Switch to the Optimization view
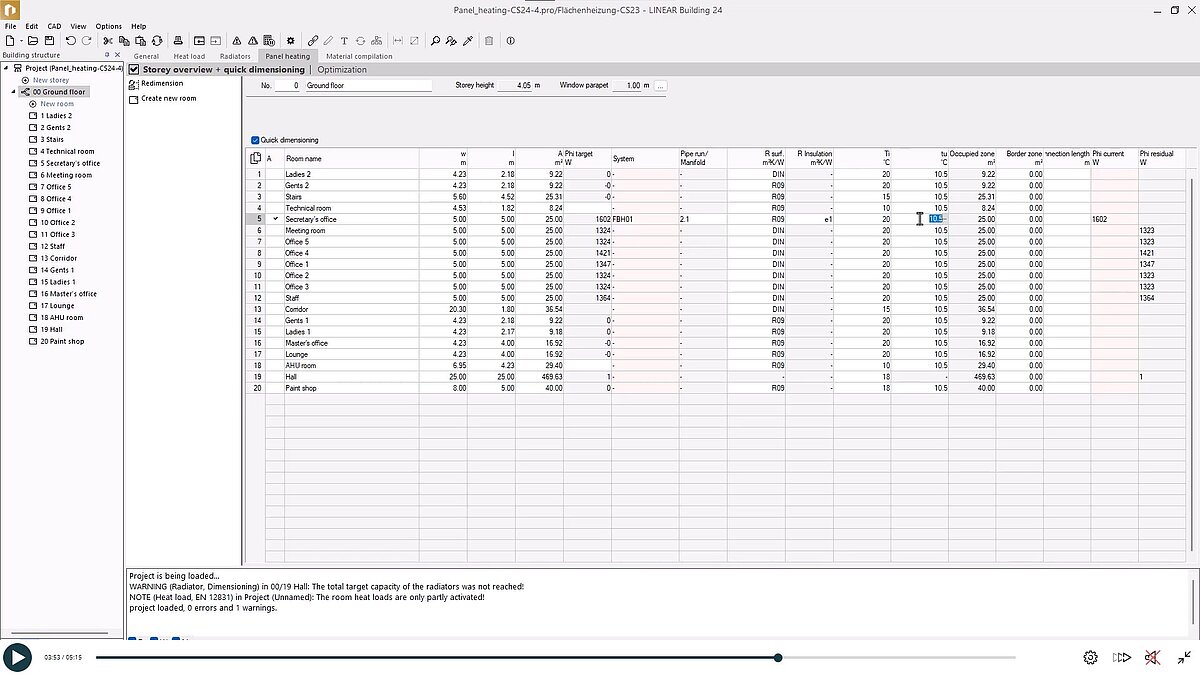Image resolution: width=1200 pixels, height=675 pixels. point(342,69)
